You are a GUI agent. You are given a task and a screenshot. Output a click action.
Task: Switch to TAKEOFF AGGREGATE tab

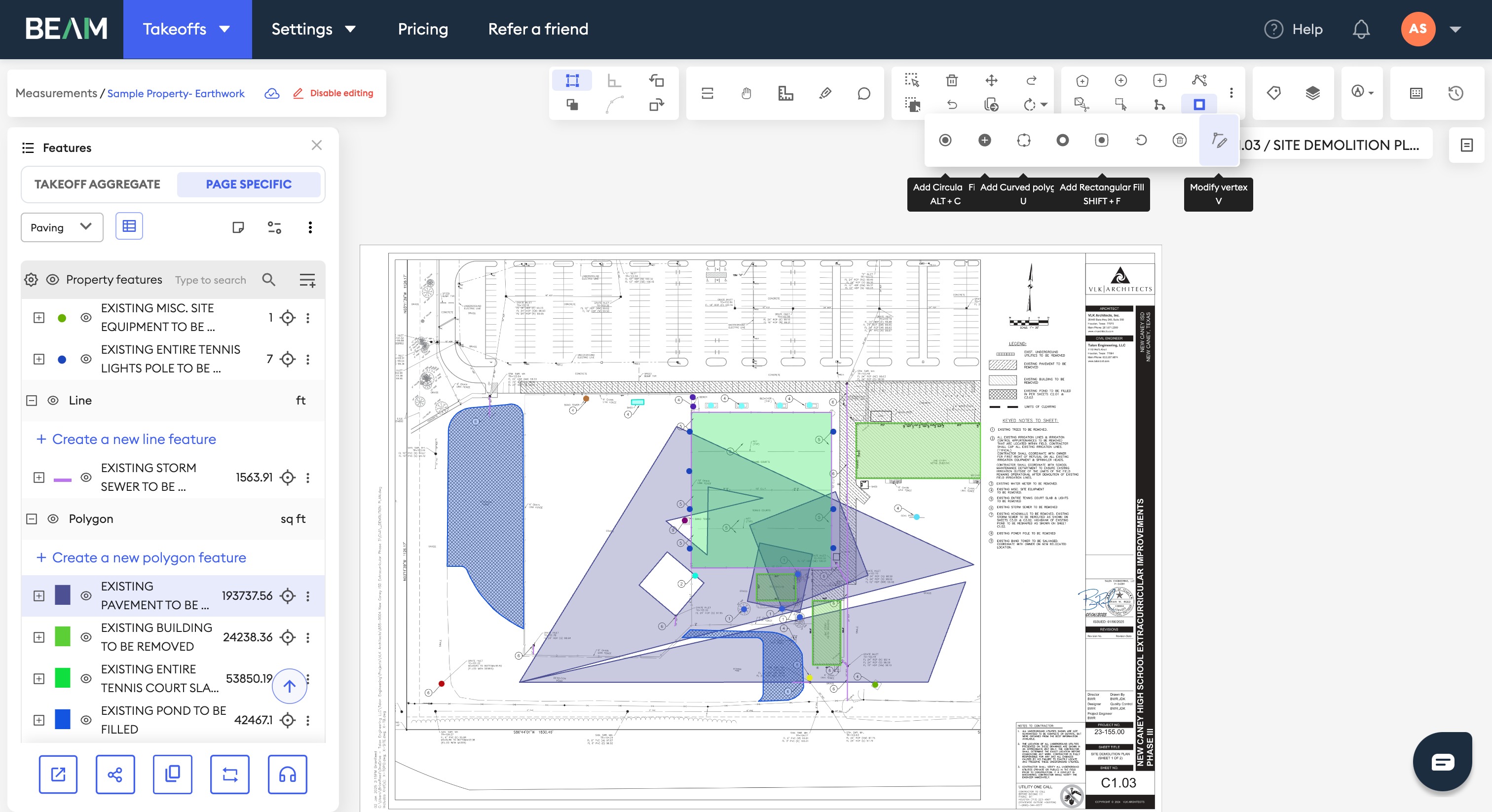coord(97,184)
